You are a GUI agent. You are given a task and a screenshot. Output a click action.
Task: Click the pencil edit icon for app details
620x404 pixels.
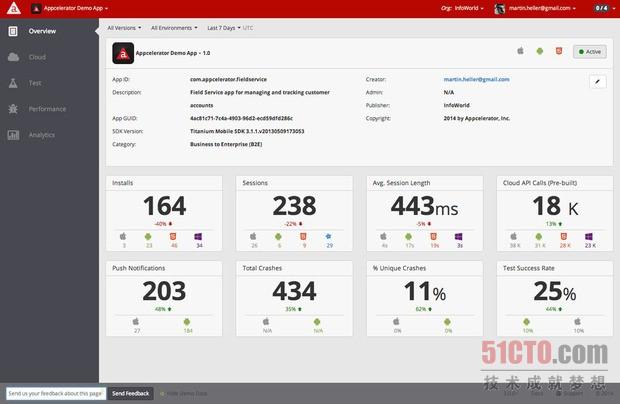pyautogui.click(x=597, y=82)
